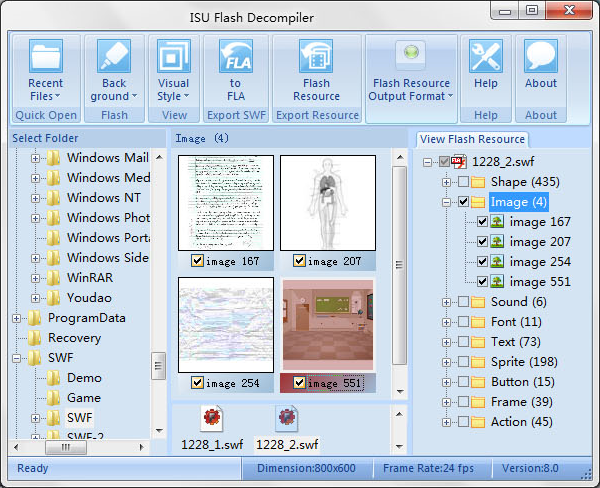Select the Recovery folder in tree

click(x=74, y=338)
